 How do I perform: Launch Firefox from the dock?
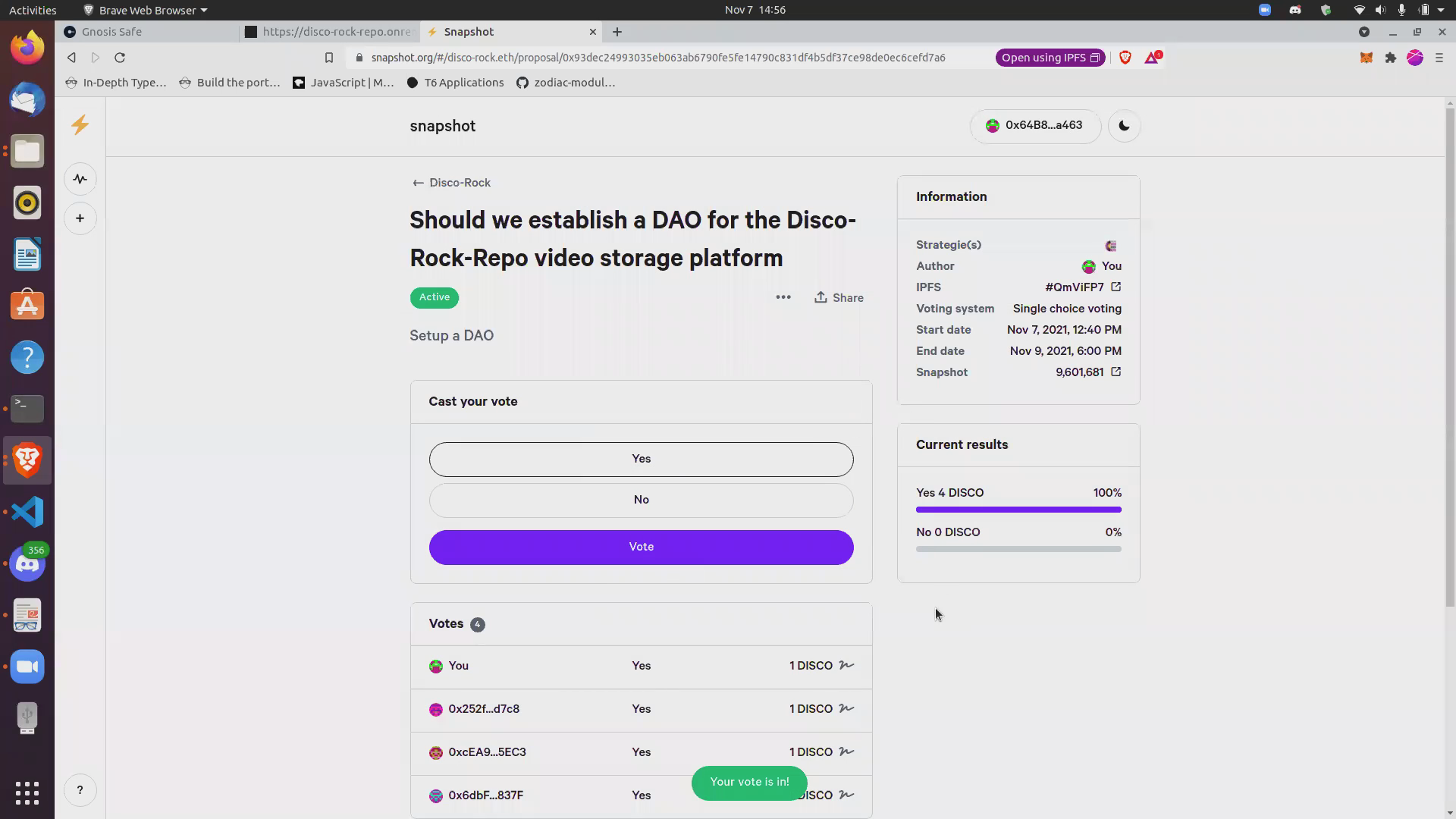pyautogui.click(x=27, y=48)
